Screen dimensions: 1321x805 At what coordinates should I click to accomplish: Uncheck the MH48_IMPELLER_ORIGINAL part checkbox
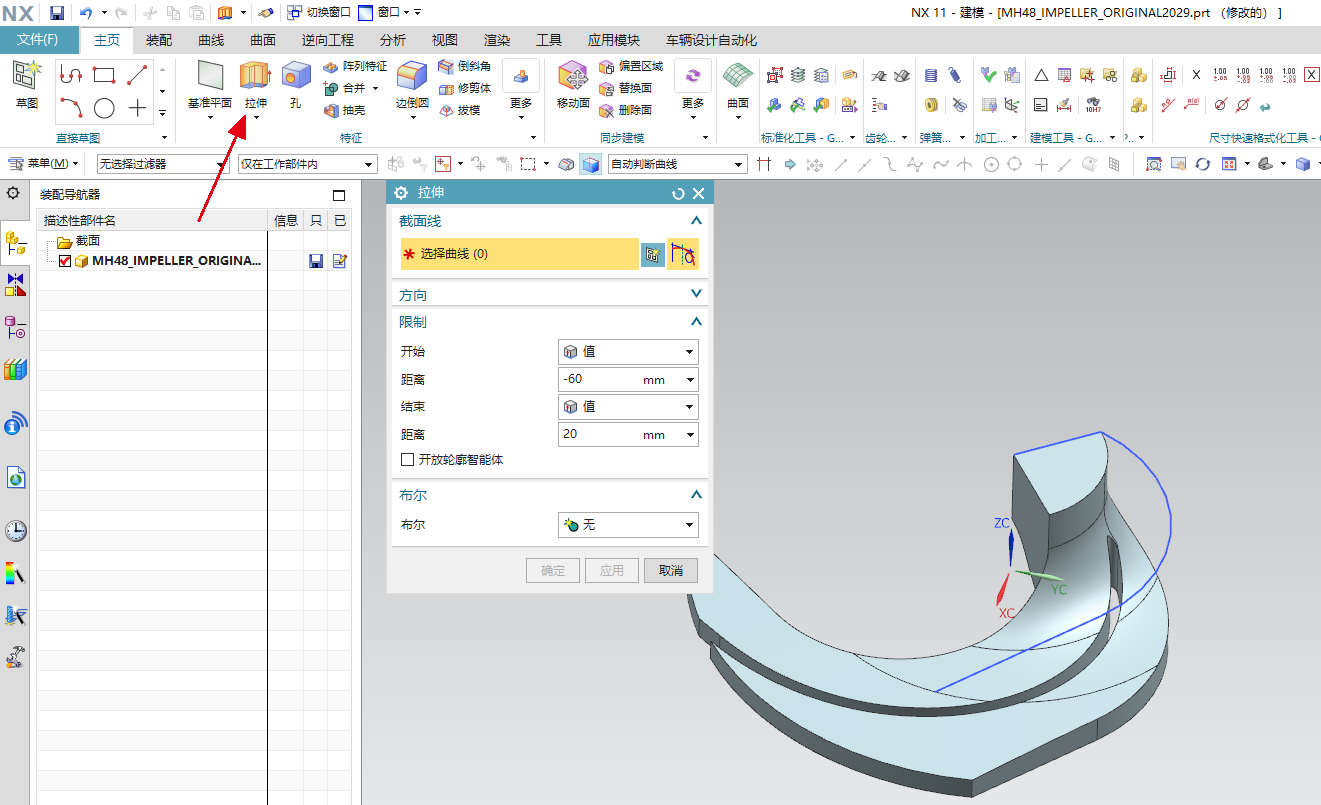click(x=65, y=261)
